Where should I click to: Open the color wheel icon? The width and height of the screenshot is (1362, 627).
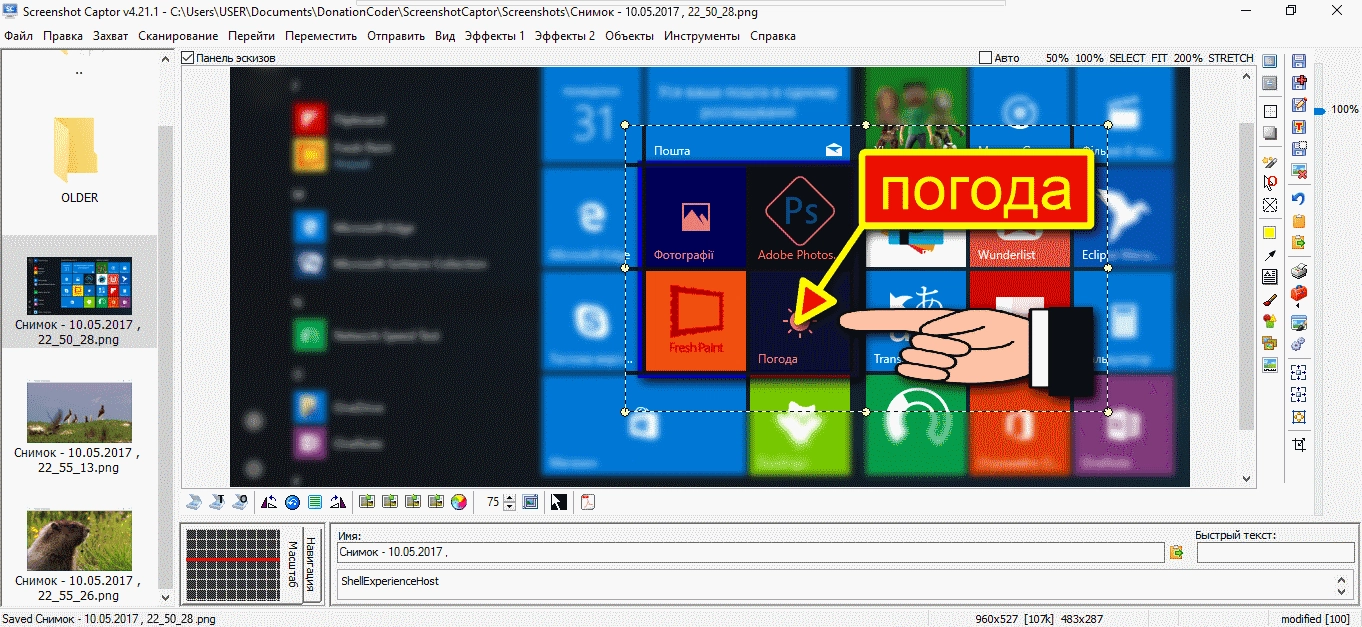click(x=459, y=502)
